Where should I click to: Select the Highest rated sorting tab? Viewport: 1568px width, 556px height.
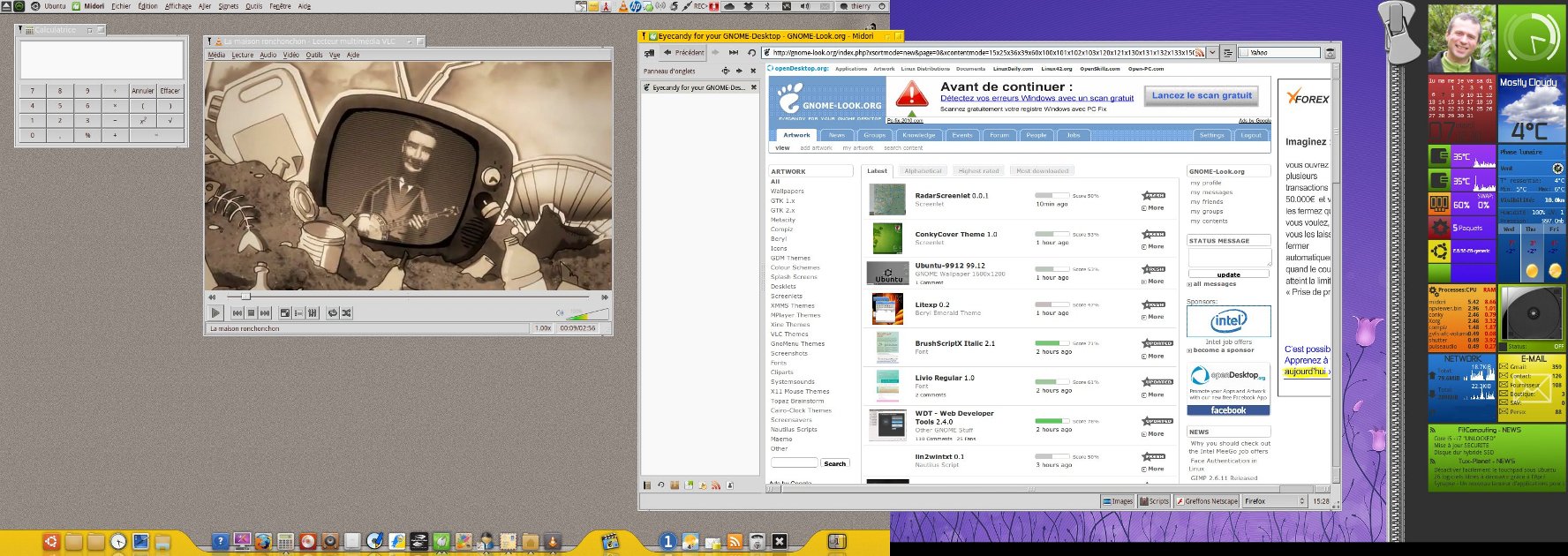(x=978, y=170)
